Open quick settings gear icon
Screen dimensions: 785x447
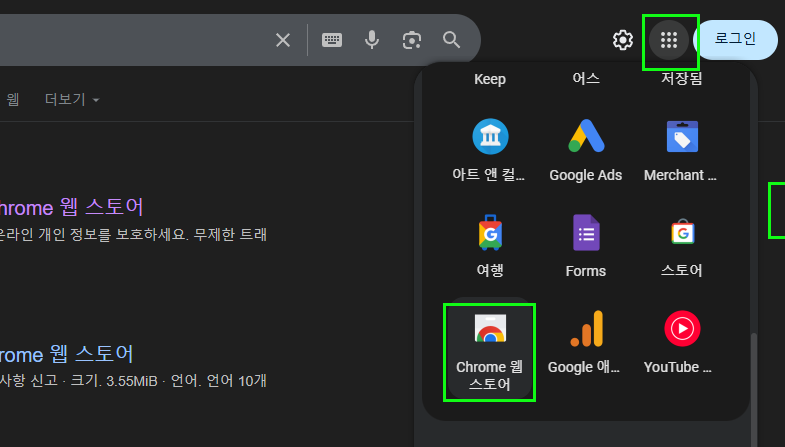[x=623, y=40]
